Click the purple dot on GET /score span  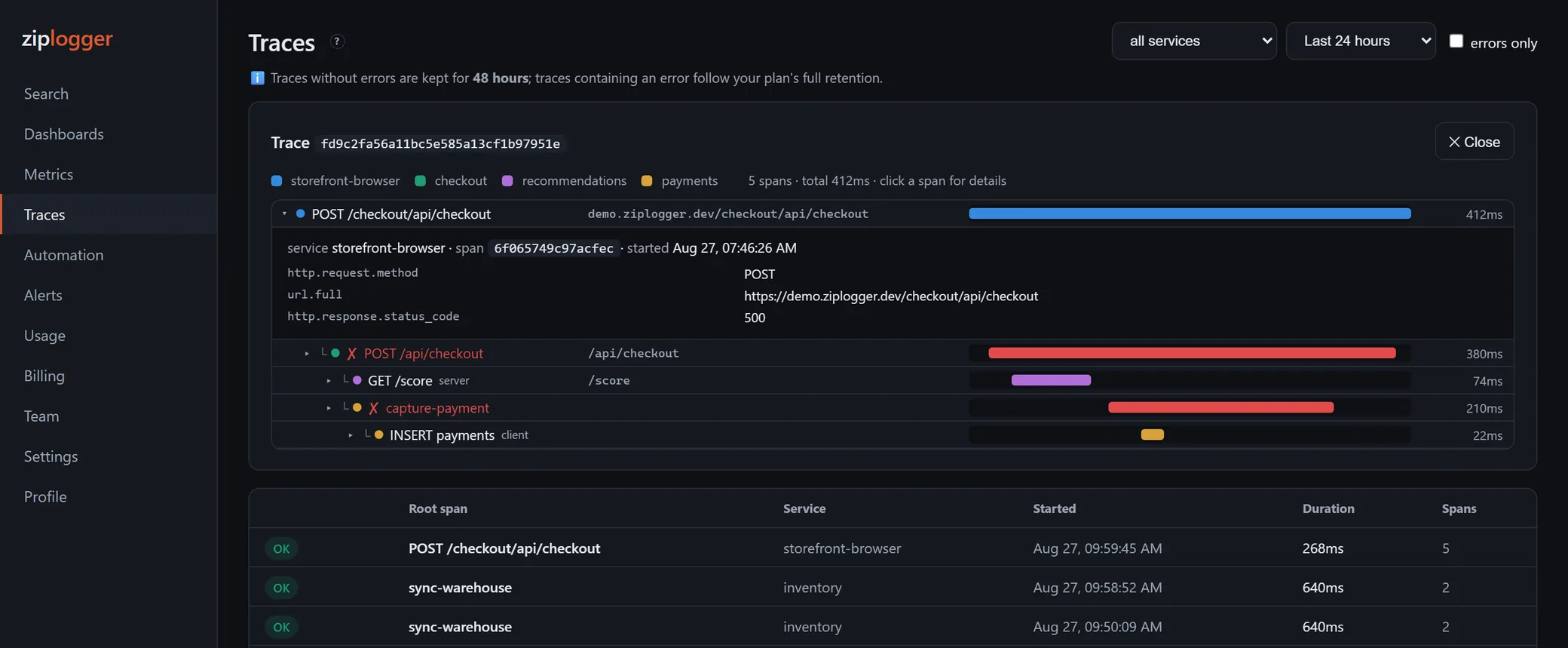tap(357, 380)
